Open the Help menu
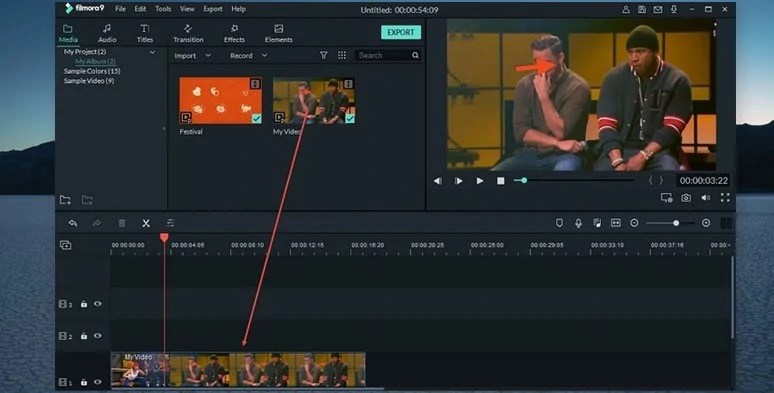 [x=238, y=9]
